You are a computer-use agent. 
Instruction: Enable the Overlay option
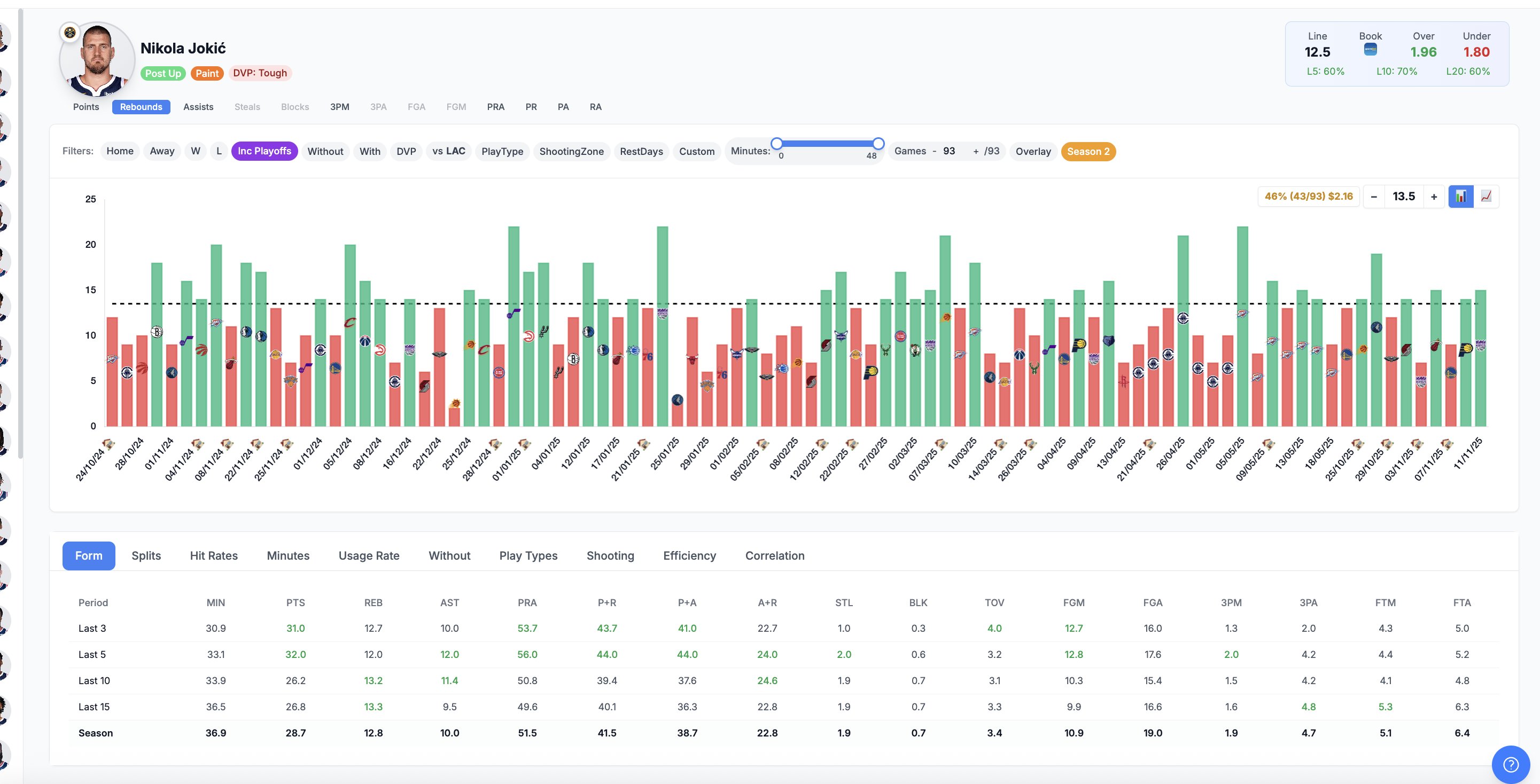tap(1032, 151)
